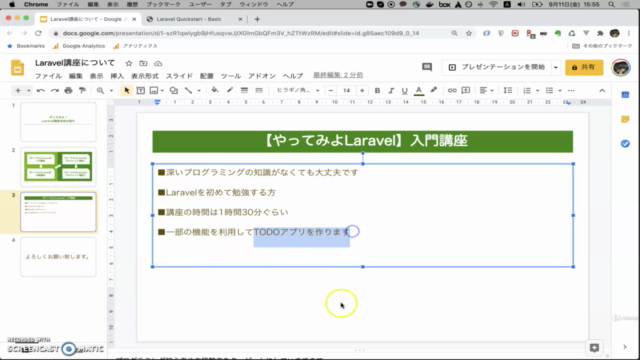Open the text color picker
The height and width of the screenshot is (360, 640).
pos(419,91)
